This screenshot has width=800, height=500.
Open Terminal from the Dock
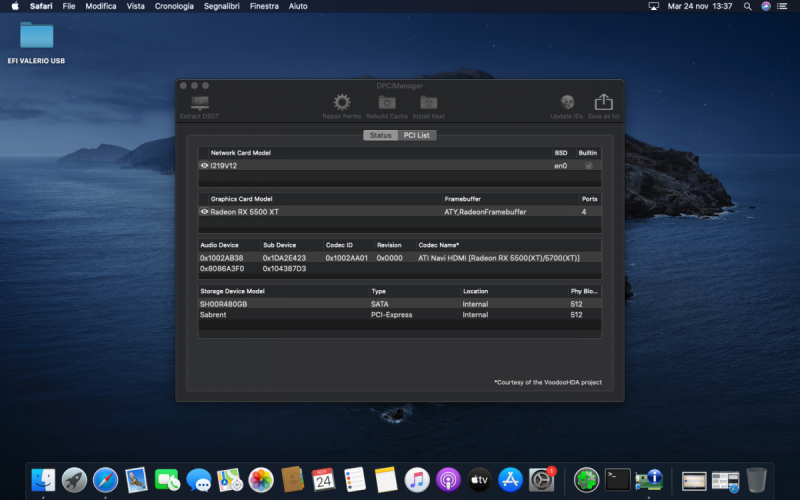(x=618, y=480)
